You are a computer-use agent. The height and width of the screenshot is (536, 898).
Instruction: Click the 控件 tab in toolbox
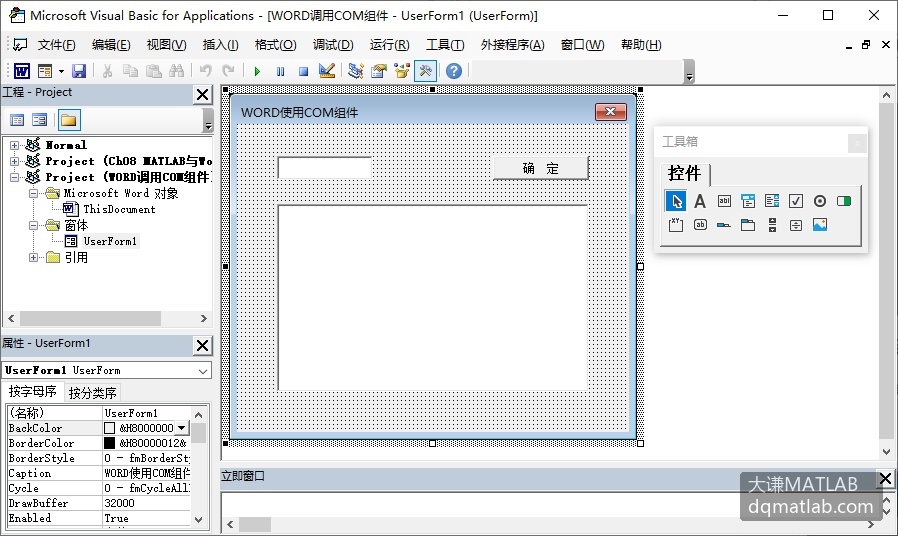[684, 173]
